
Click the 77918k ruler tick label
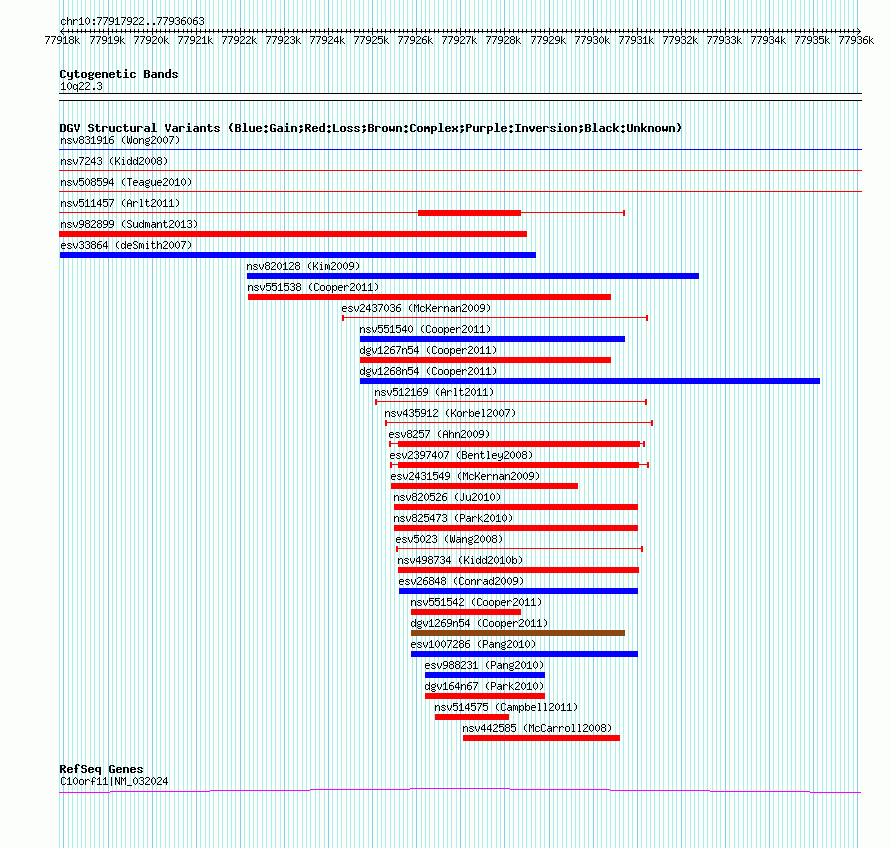click(62, 40)
